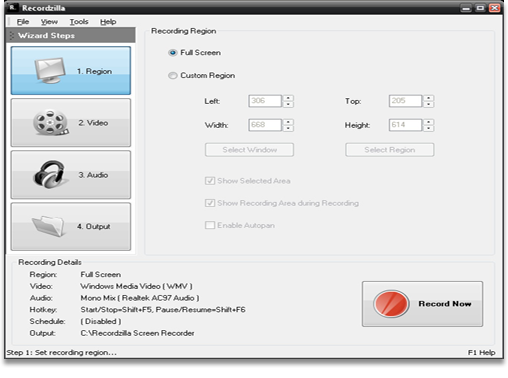Toggle Show Recording Area during Recording checkbox
508x378 pixels.
pos(210,203)
